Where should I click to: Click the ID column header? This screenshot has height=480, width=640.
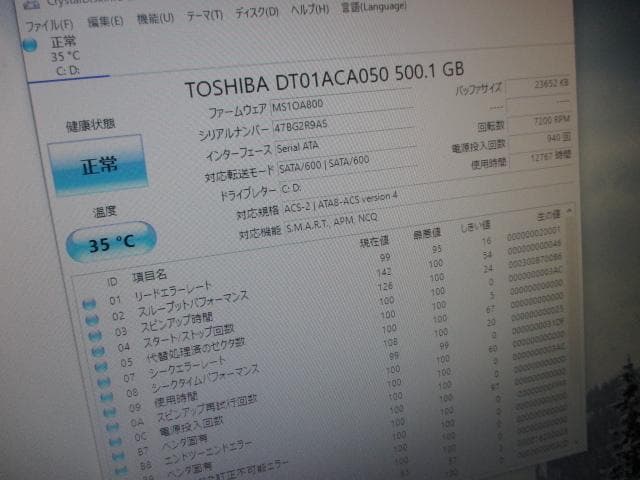click(x=112, y=282)
